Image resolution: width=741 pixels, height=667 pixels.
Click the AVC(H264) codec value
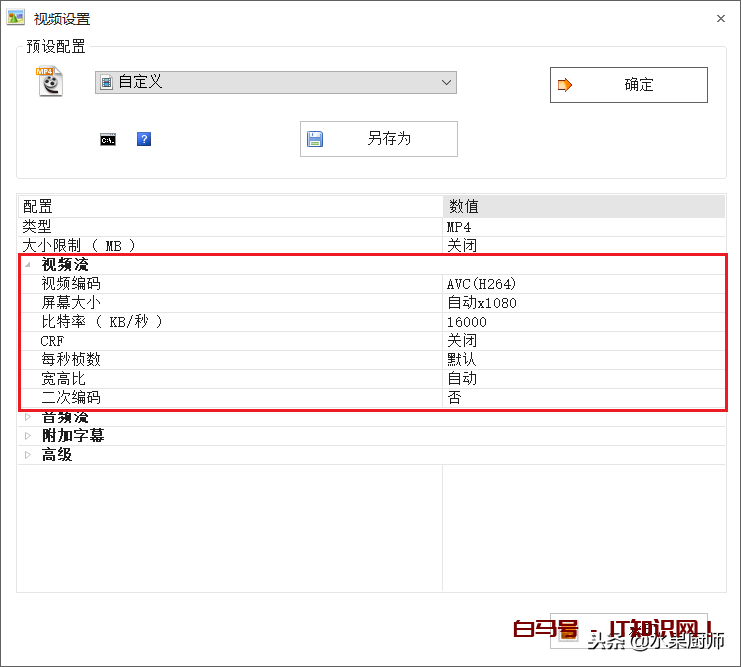tap(481, 284)
